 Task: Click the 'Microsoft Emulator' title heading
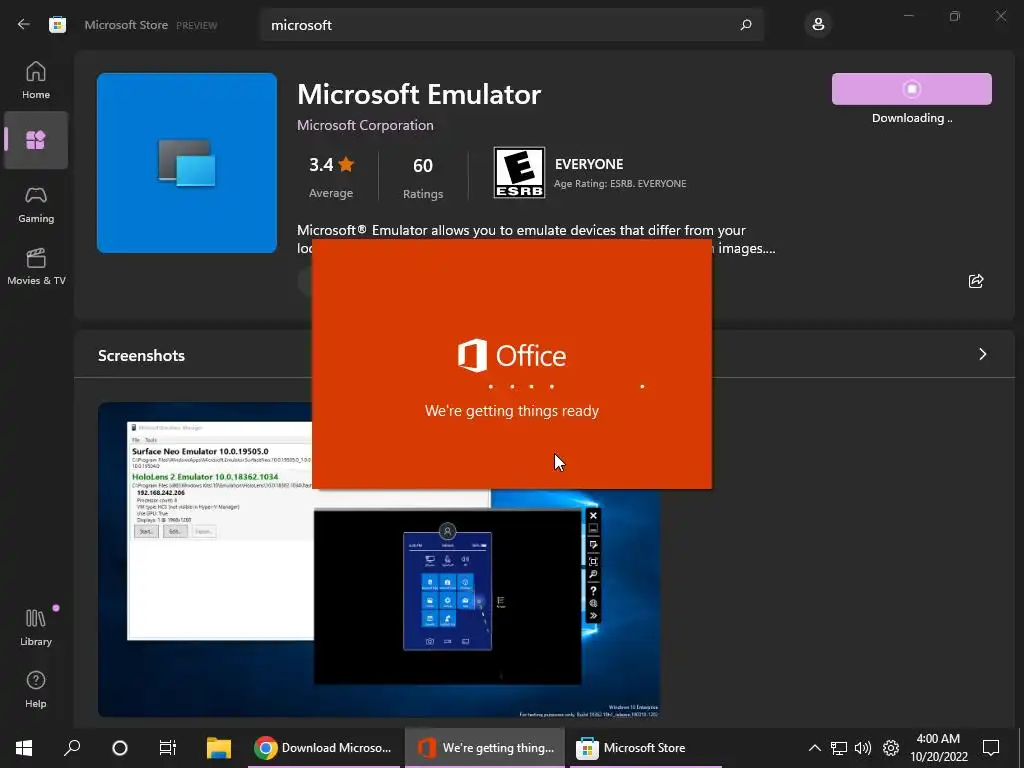click(419, 95)
